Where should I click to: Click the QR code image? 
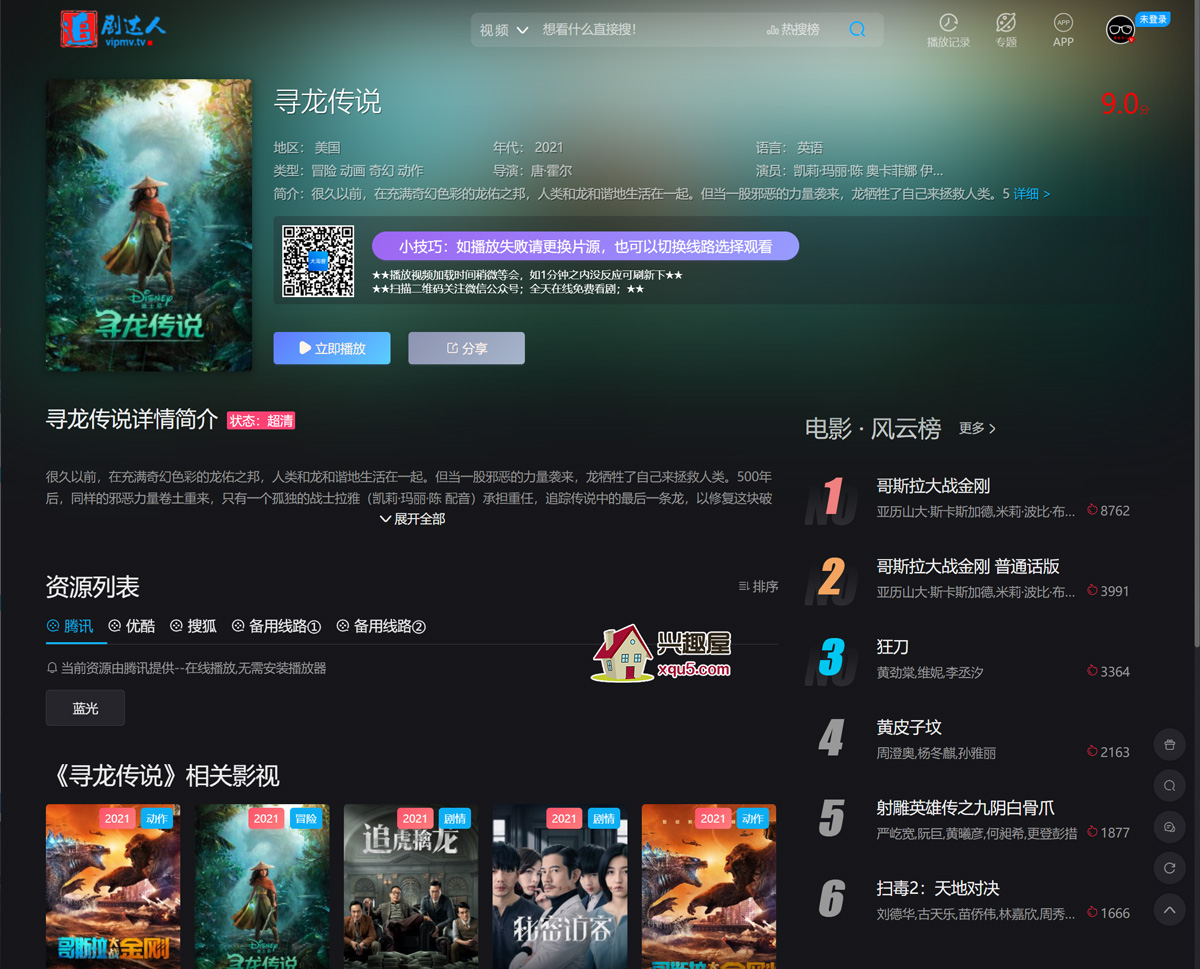[x=318, y=261]
